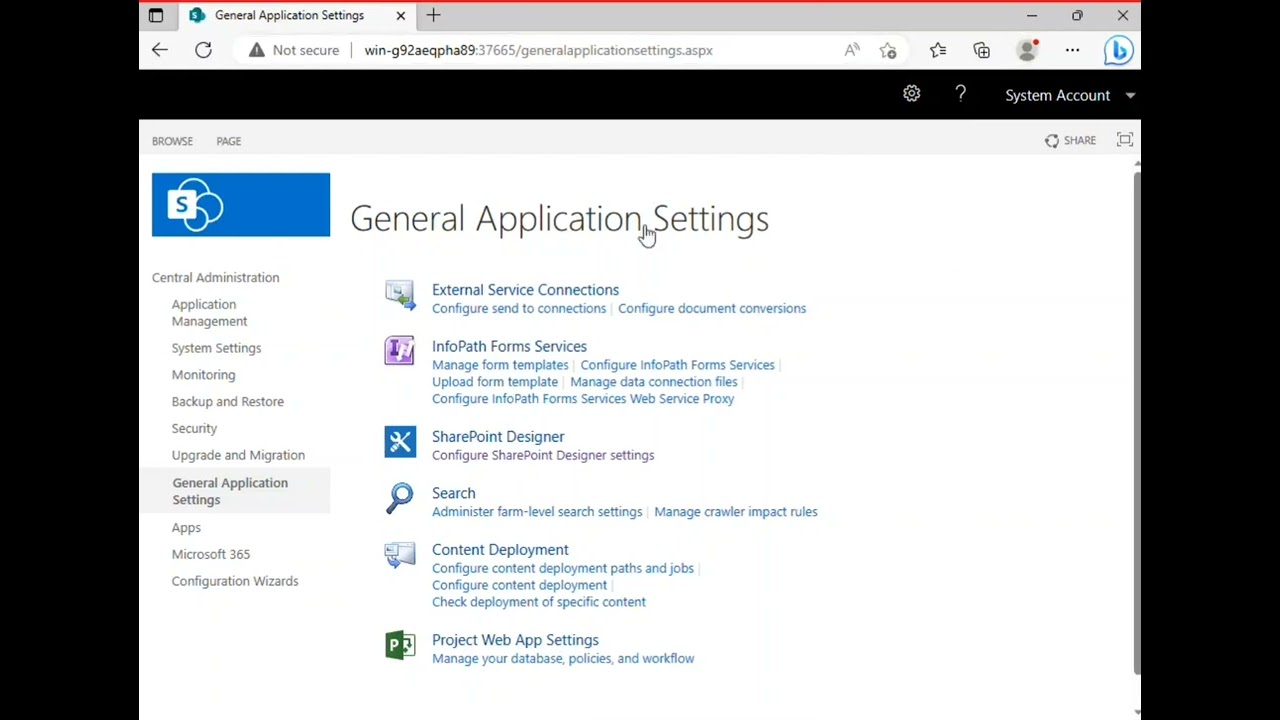Click the focus on content icon

click(1125, 140)
